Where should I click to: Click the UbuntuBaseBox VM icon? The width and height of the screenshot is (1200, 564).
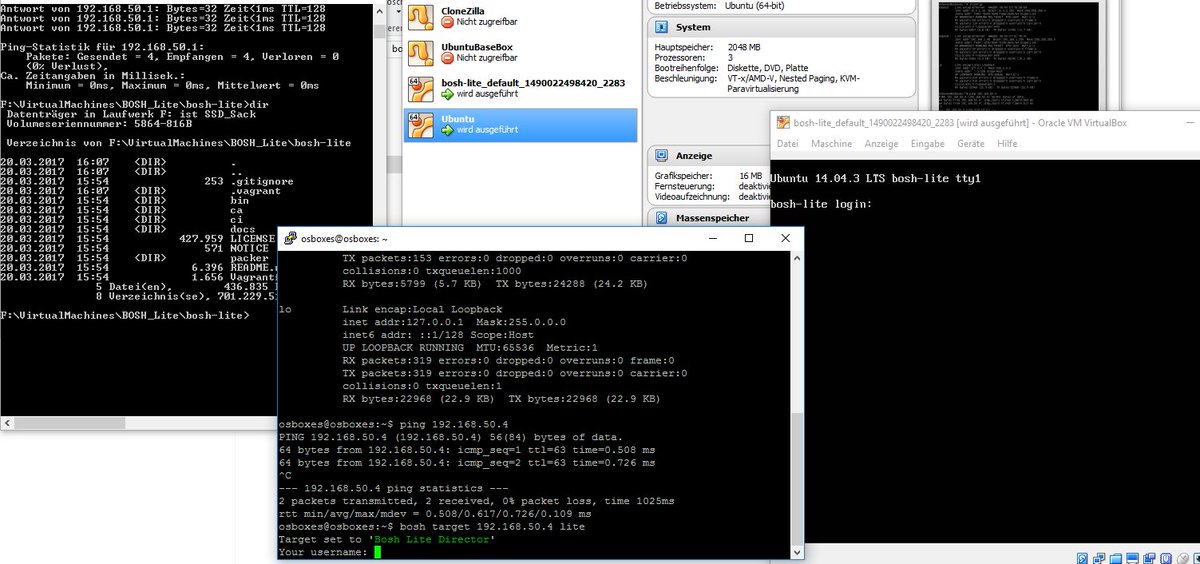[420, 52]
